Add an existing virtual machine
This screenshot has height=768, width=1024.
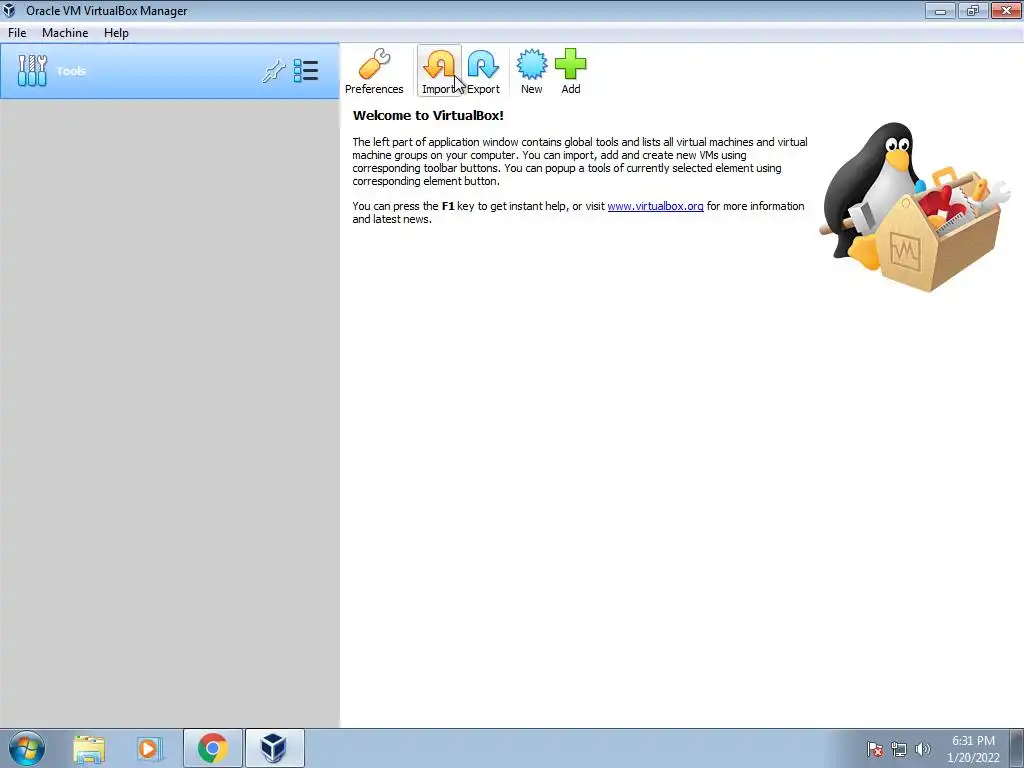(571, 71)
